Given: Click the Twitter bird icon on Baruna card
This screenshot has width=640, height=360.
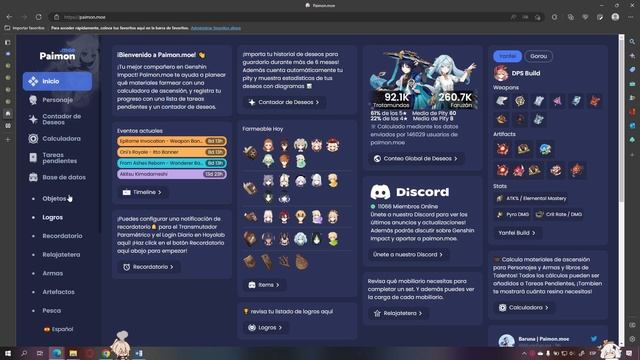Looking at the screenshot, I should [x=594, y=339].
